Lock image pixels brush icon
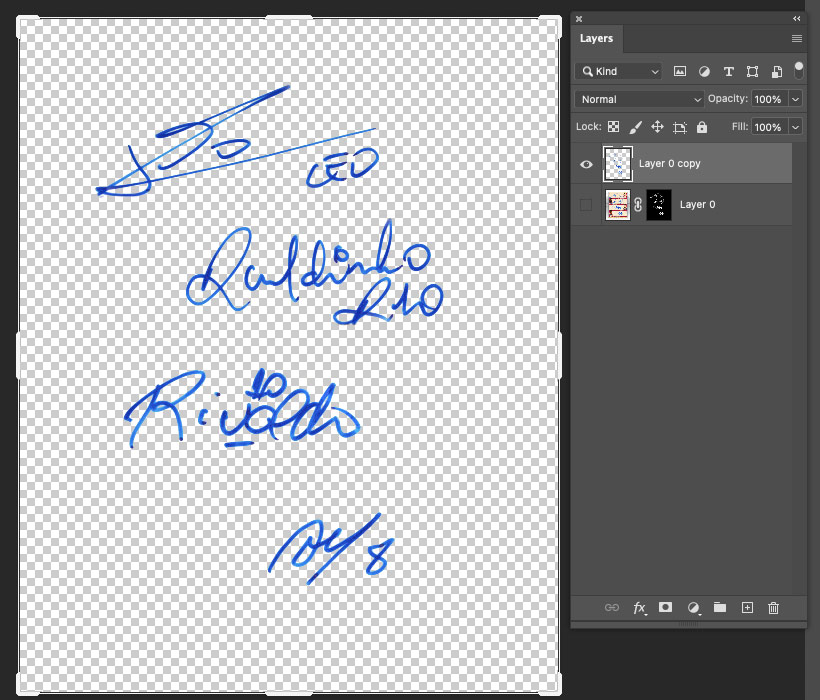Screen dimensions: 820x700 (635, 127)
